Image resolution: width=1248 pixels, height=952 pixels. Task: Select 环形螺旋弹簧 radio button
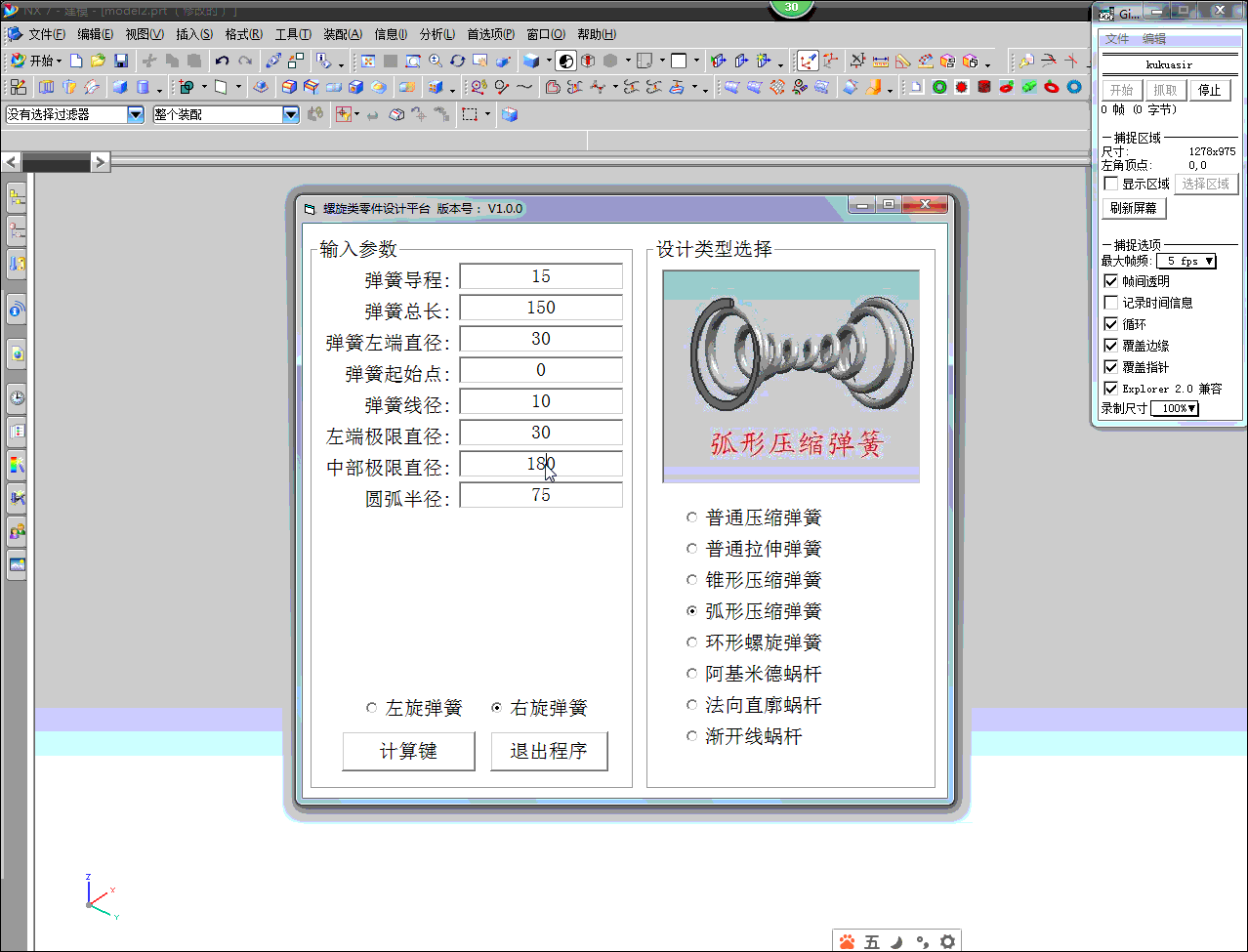coord(692,642)
